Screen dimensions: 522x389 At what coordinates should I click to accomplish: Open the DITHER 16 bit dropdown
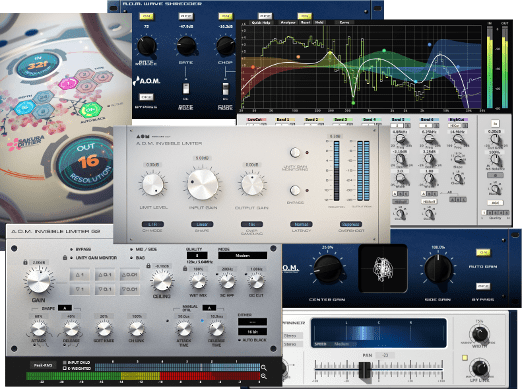tap(252, 332)
